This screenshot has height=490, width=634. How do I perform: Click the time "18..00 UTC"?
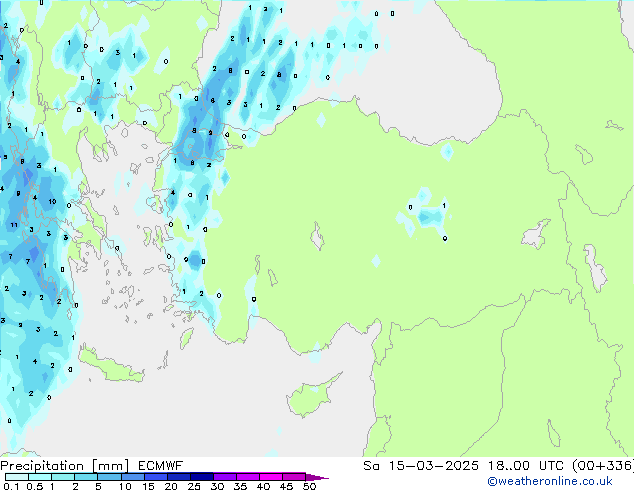[526, 466]
